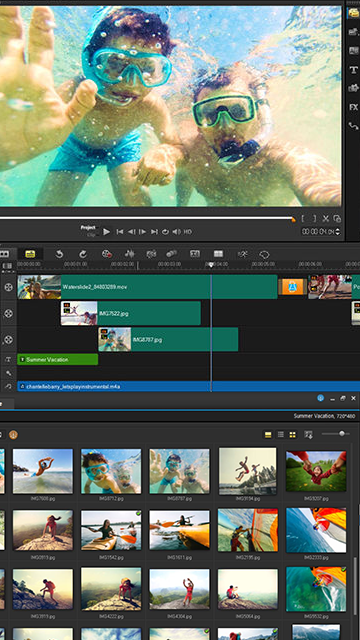The height and width of the screenshot is (640, 360).
Task: Step to the previous frame
Action: click(x=131, y=232)
